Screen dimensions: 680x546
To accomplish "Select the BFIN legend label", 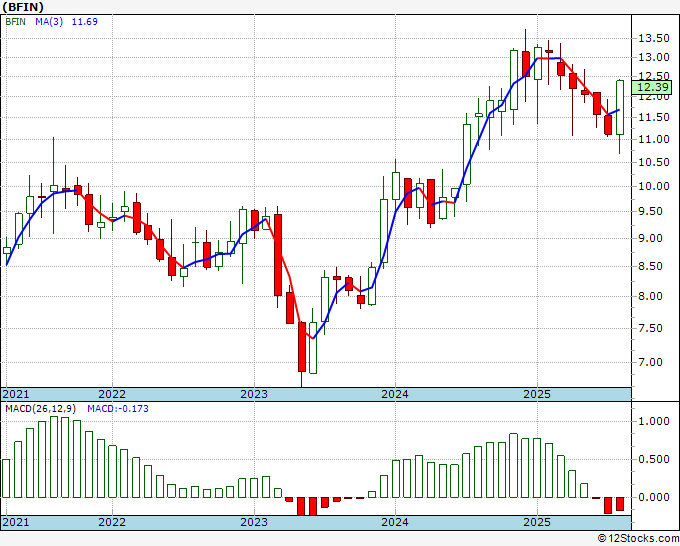I will (x=16, y=22).
